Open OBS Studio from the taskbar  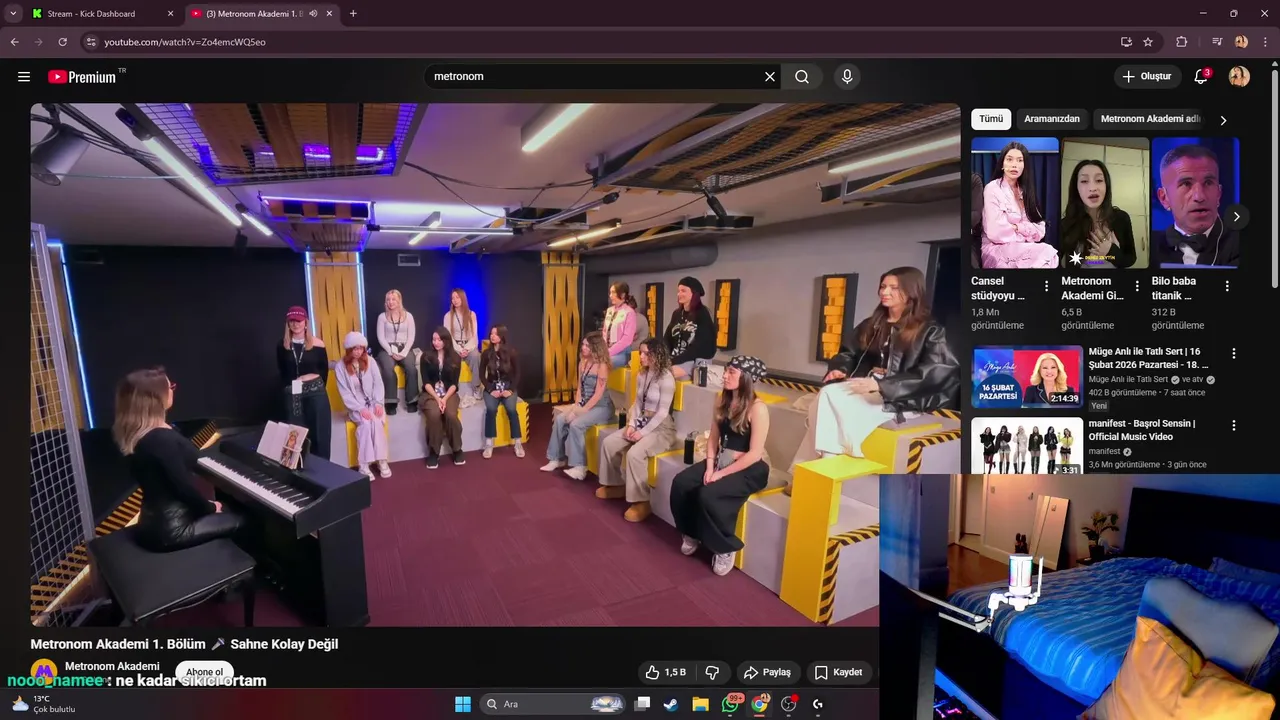[789, 704]
